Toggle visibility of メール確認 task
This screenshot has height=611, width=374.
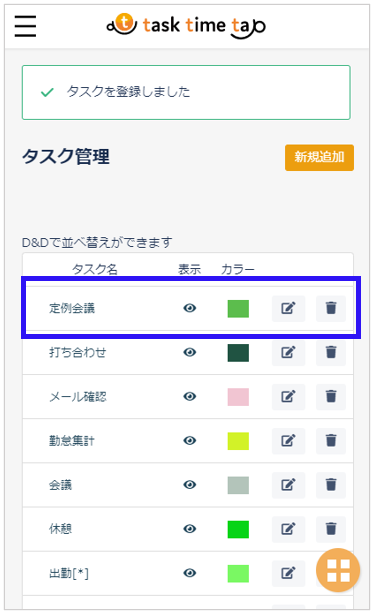pos(190,397)
